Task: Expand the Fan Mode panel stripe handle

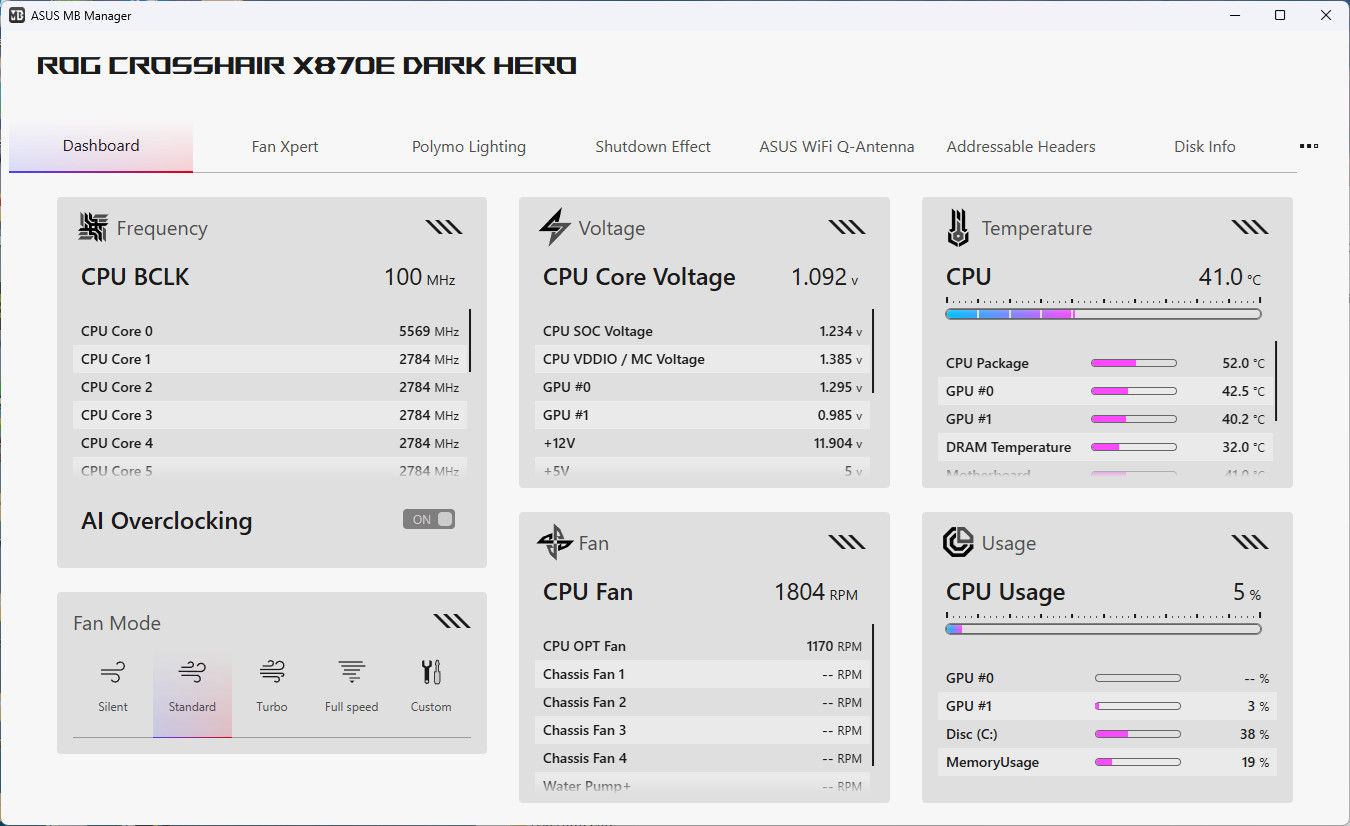Action: coord(452,622)
